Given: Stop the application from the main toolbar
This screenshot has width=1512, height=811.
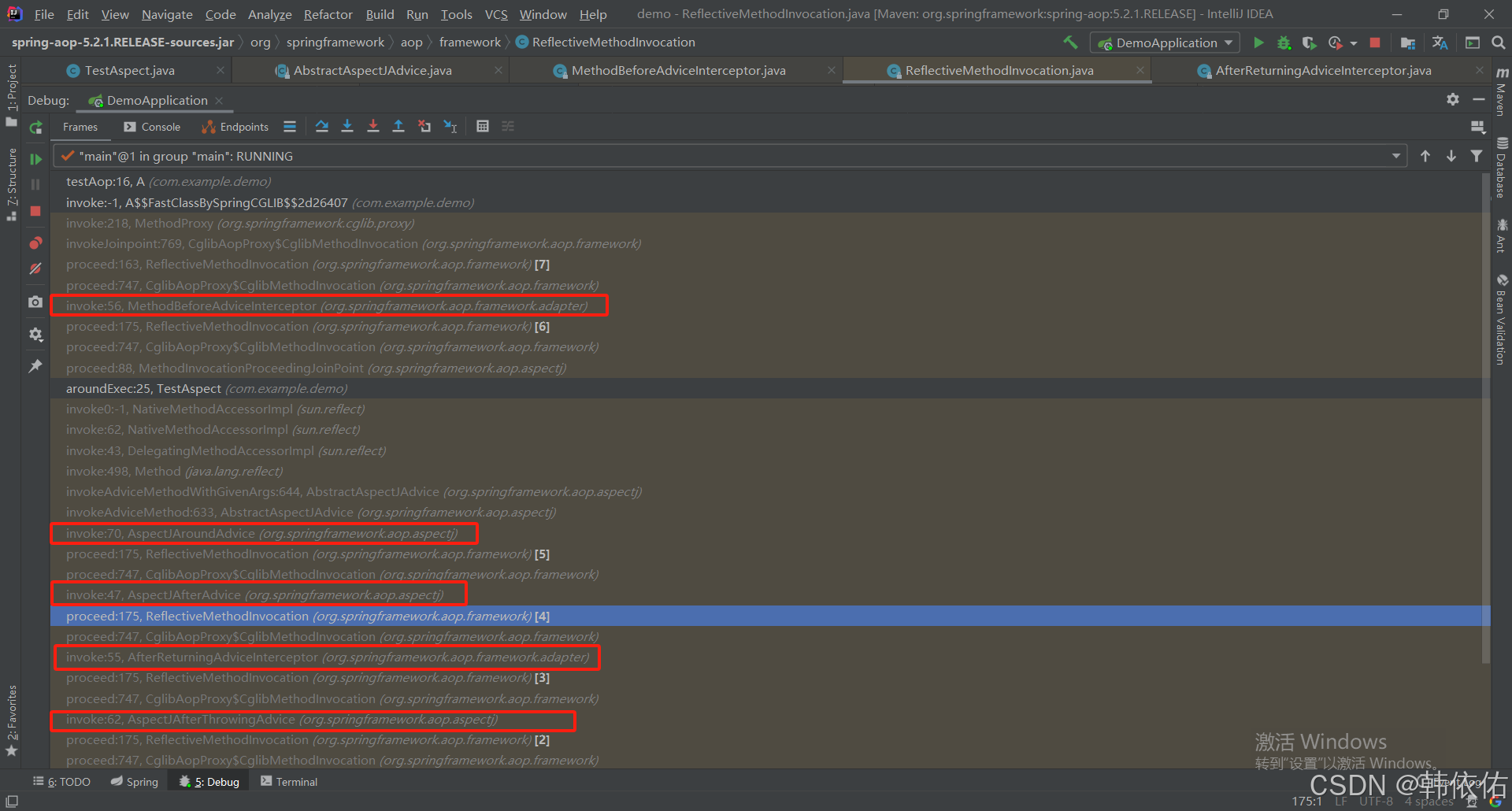Looking at the screenshot, I should point(1375,43).
